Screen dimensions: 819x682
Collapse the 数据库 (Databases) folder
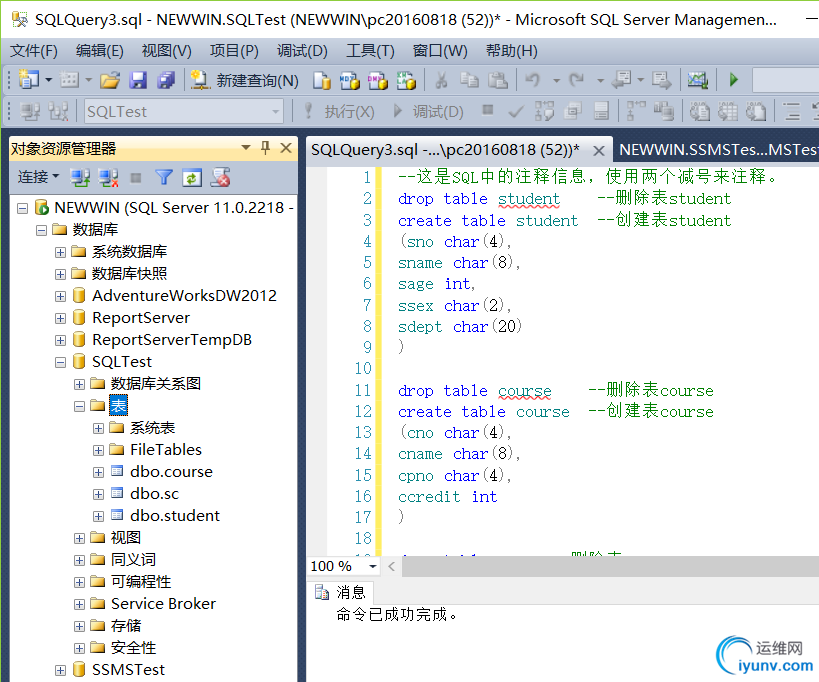(41, 230)
